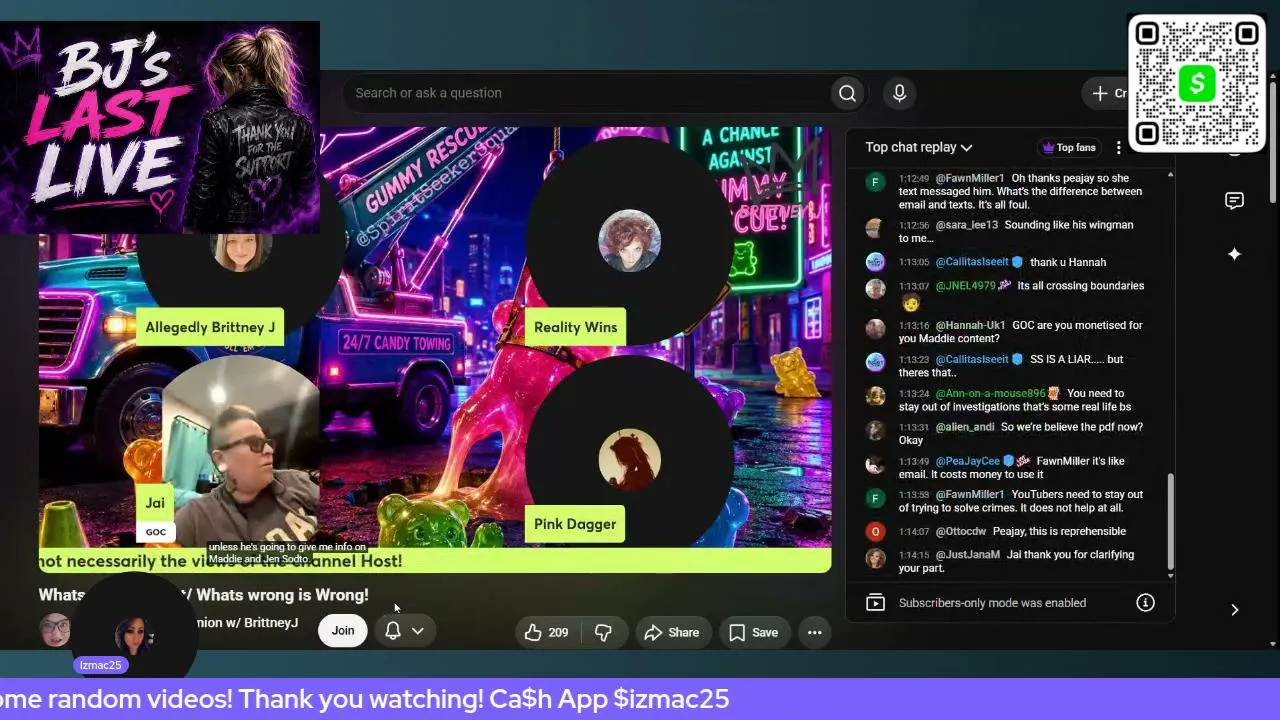Viewport: 1280px width, 720px height.
Task: Click the "Allegedly Brittney J" name label
Action: tap(210, 327)
